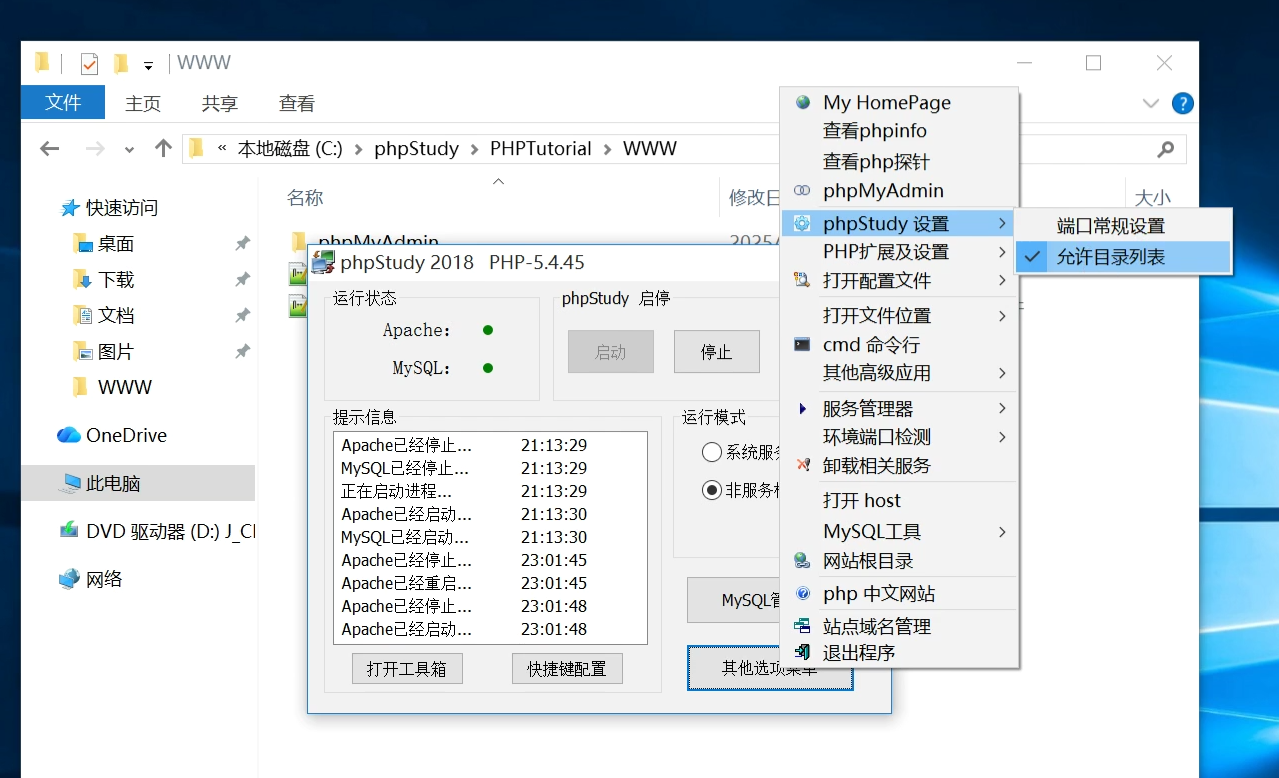The height and width of the screenshot is (778, 1279).
Task: Expand the 环境端口检测 submenu
Action: click(1002, 437)
